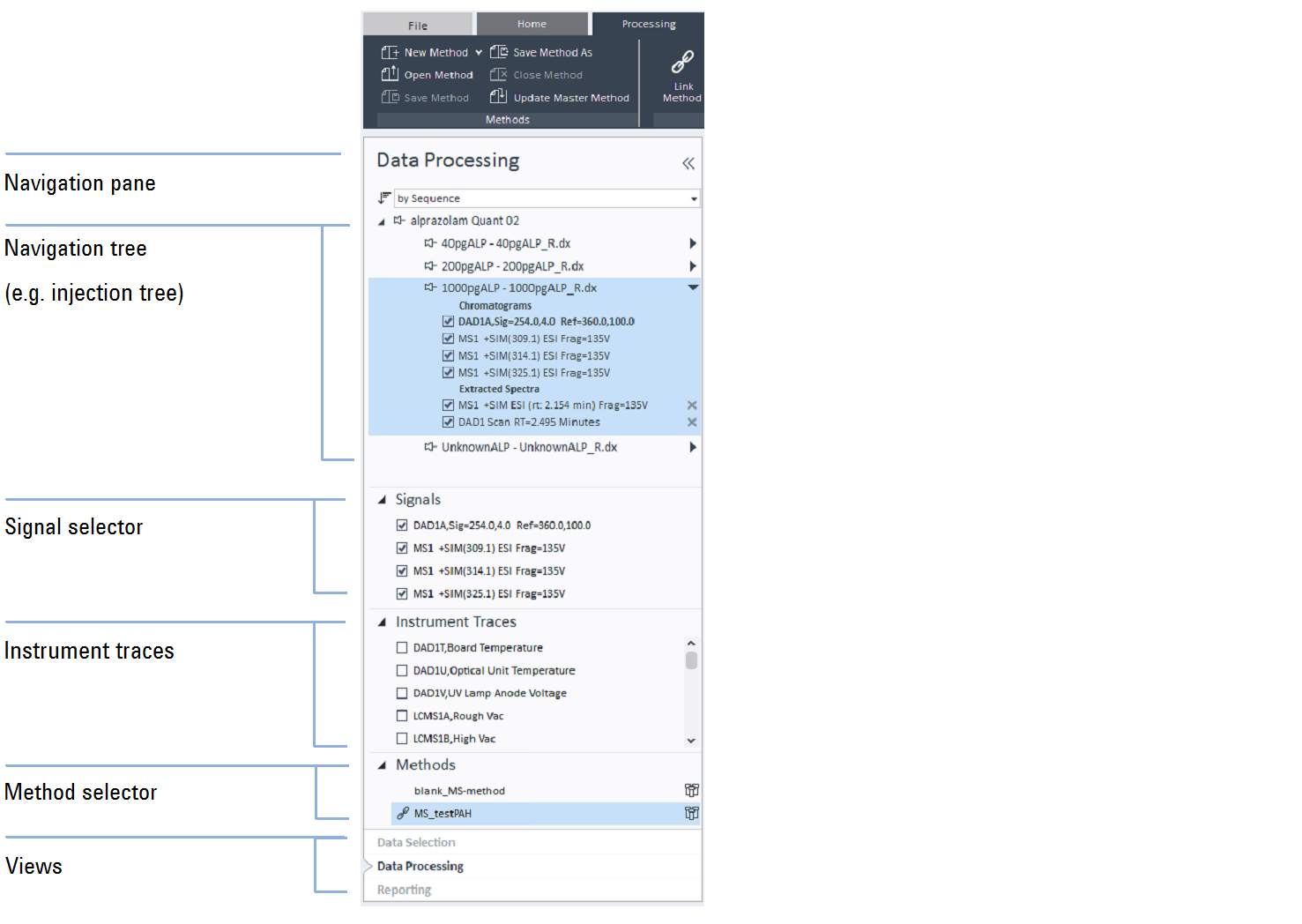The height and width of the screenshot is (924, 1302).
Task: Click the icon right of MS_testPAH
Action: click(x=692, y=814)
